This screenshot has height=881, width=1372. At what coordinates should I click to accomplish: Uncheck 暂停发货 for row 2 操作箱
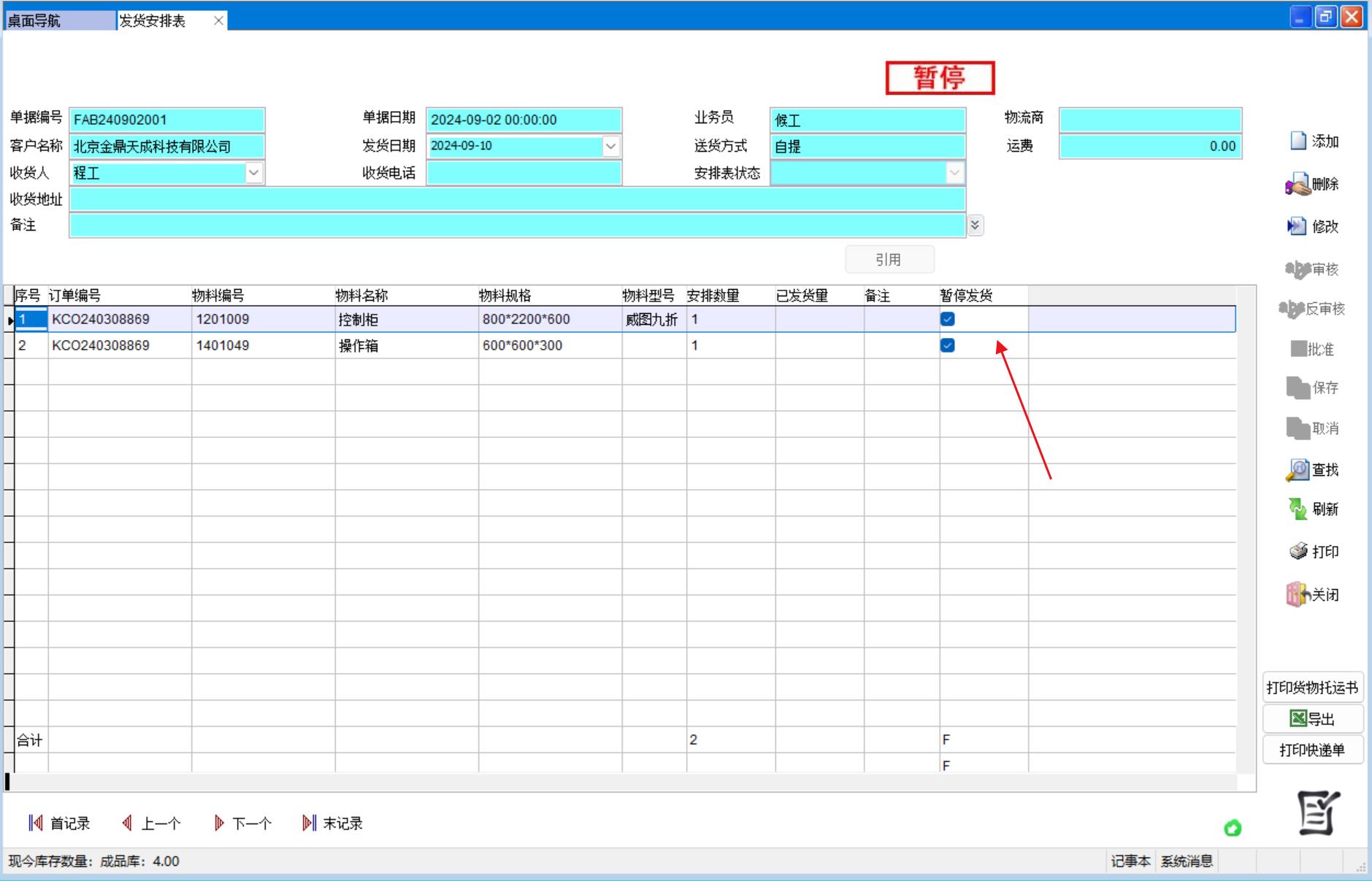coord(948,345)
